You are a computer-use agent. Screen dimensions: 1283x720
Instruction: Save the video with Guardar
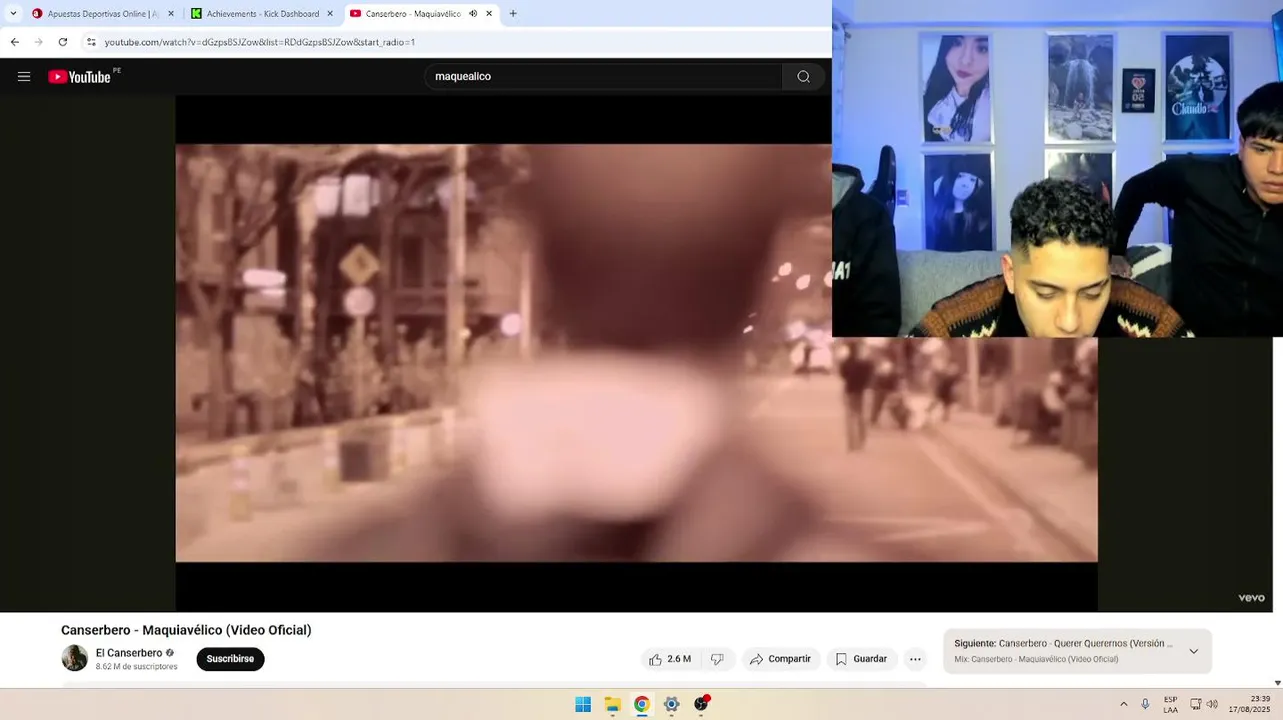pyautogui.click(x=862, y=659)
